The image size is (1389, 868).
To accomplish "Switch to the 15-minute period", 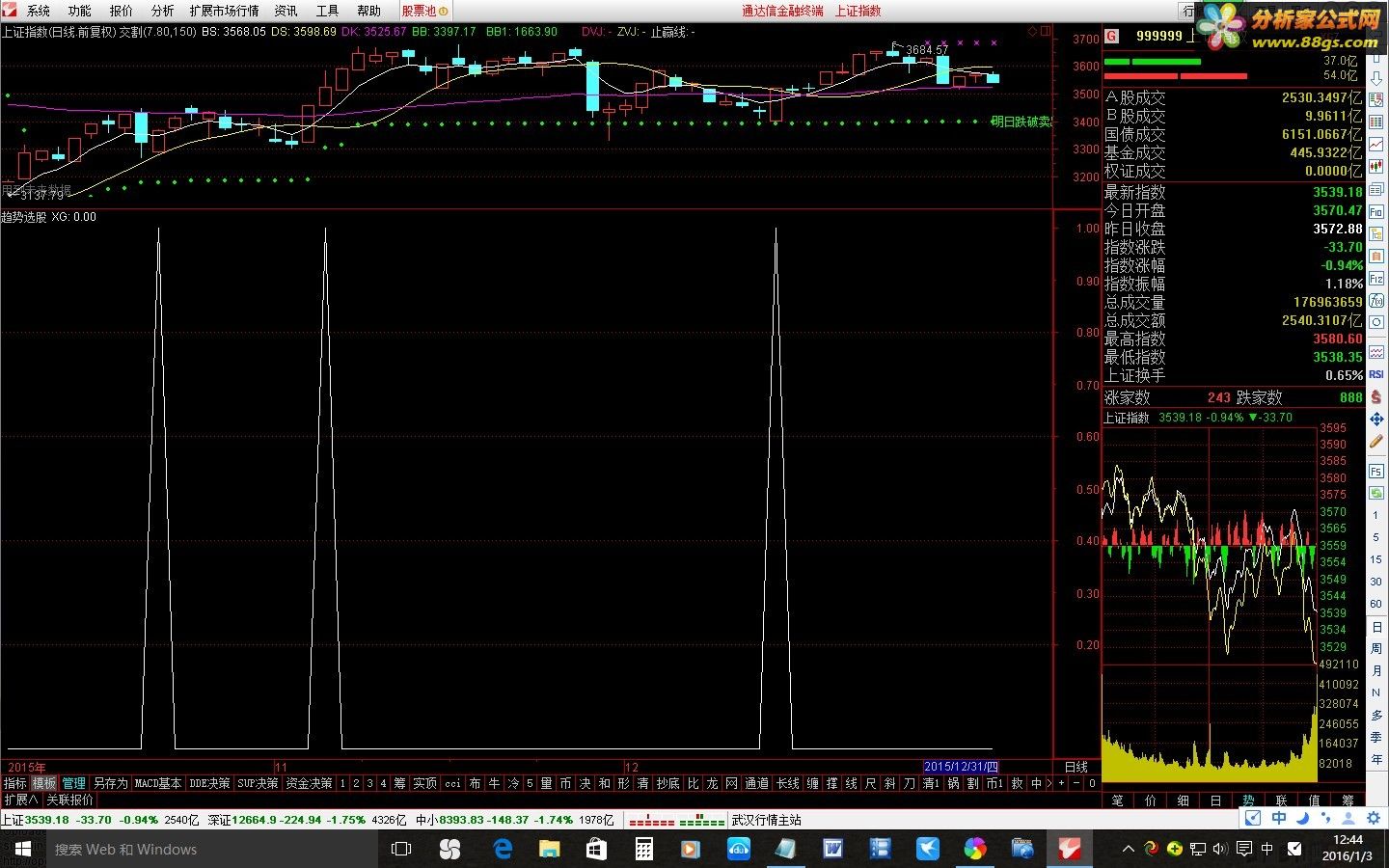I will [x=1376, y=559].
